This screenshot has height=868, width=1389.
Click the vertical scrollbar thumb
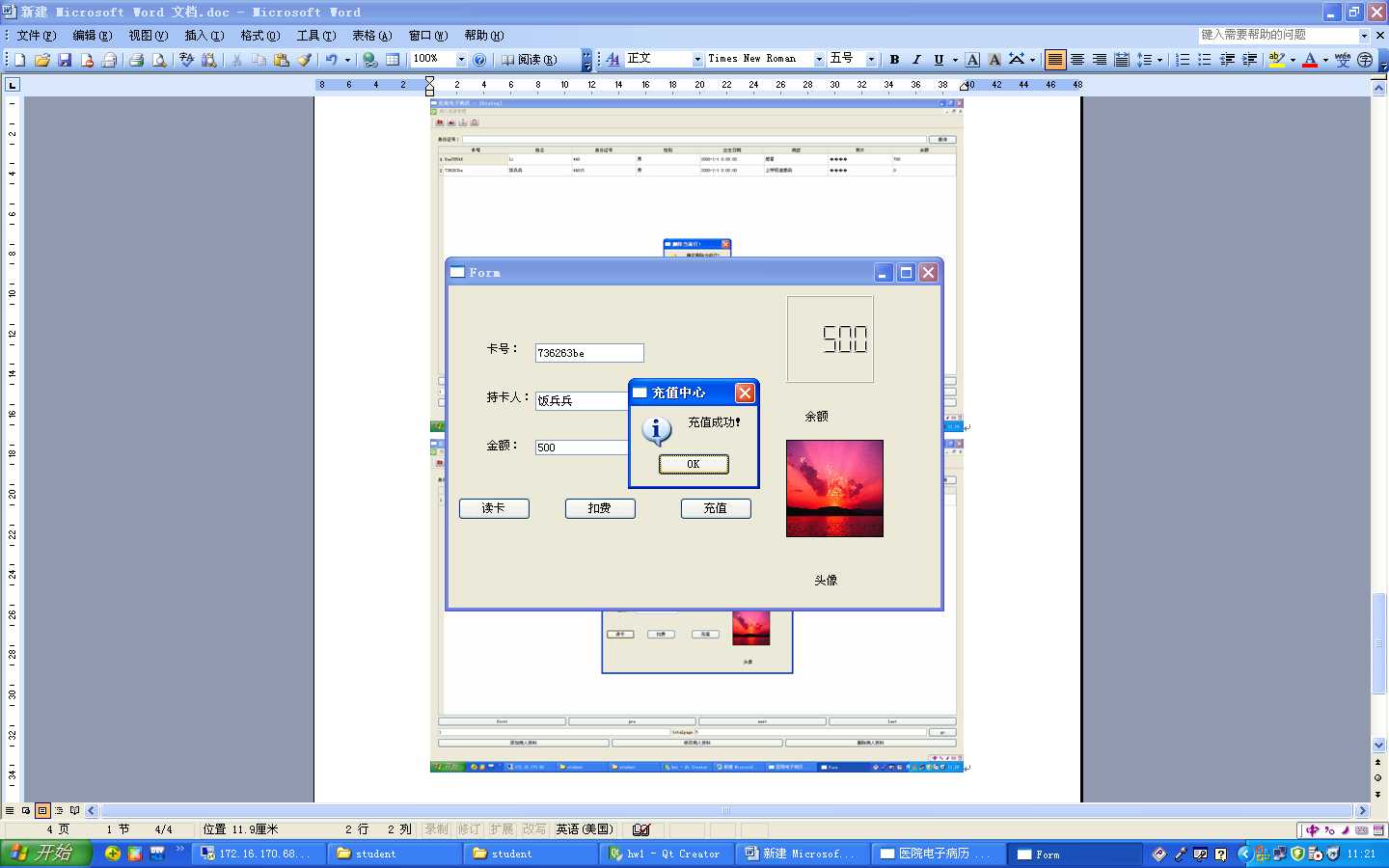point(1378,643)
